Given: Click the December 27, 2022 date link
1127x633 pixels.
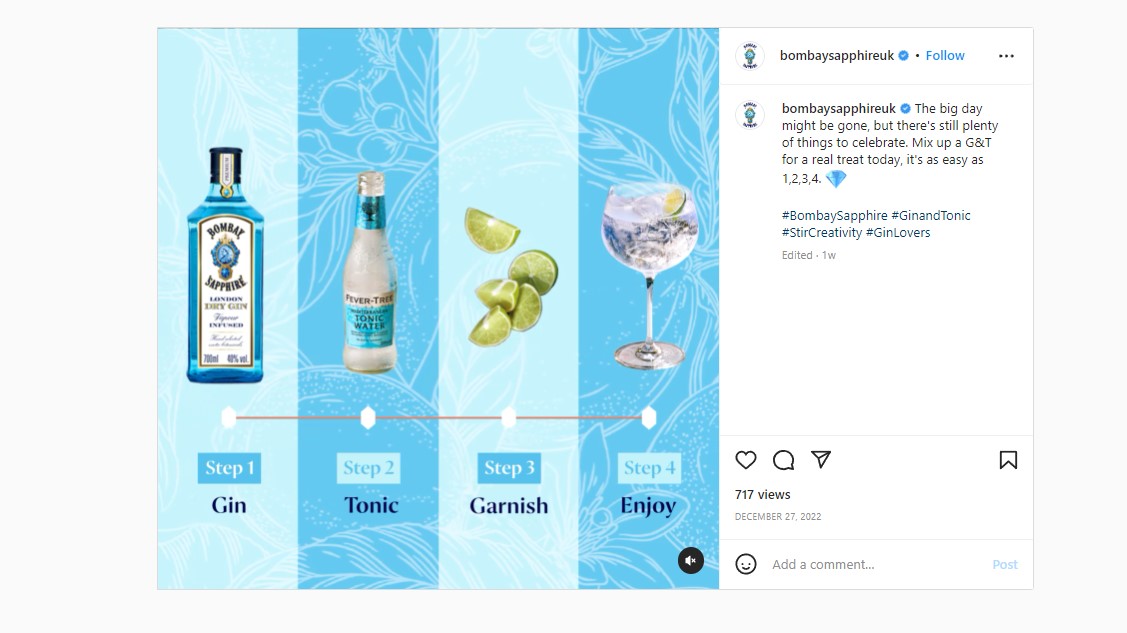Looking at the screenshot, I should coord(778,517).
